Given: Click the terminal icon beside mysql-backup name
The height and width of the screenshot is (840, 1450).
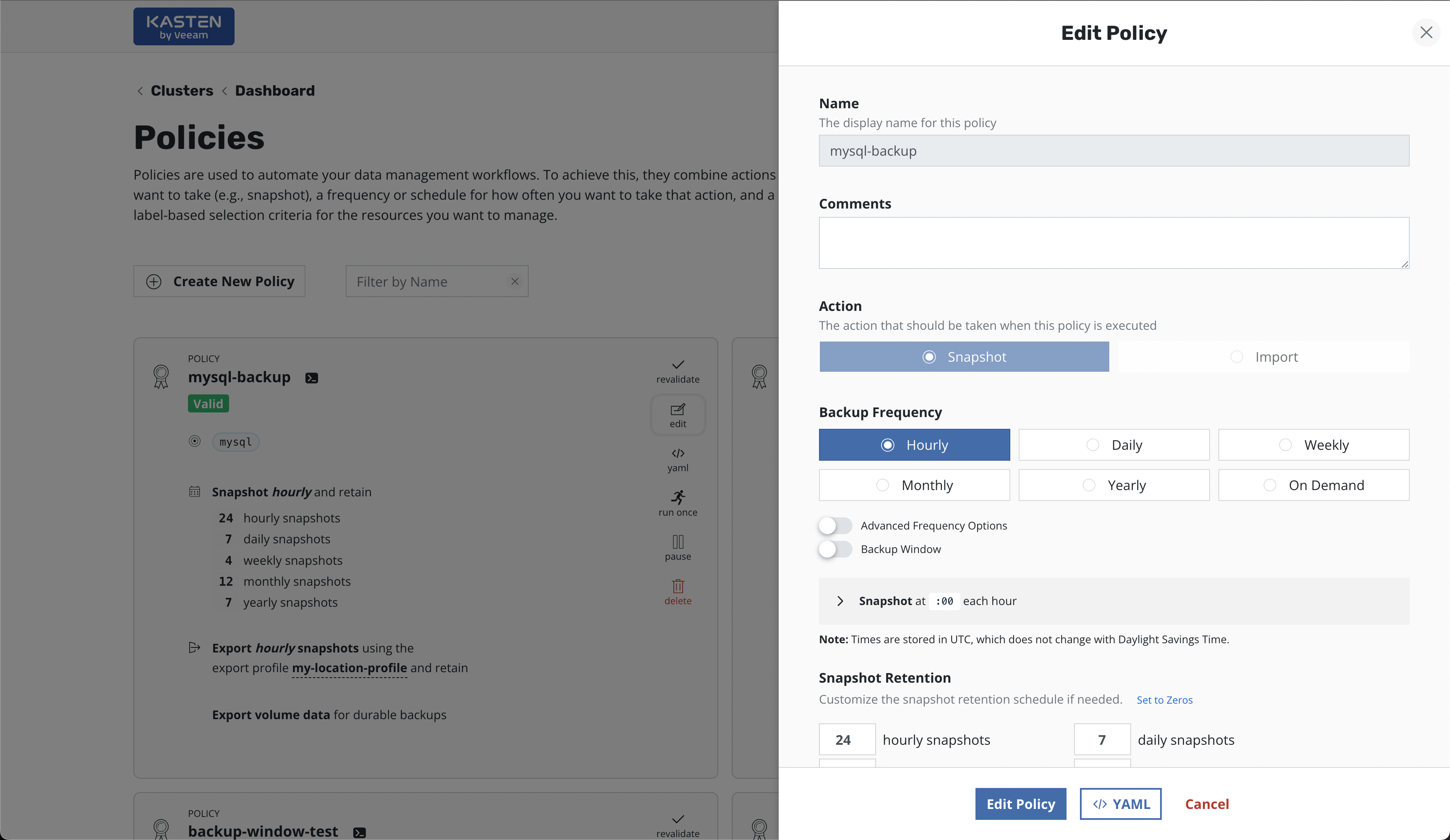Looking at the screenshot, I should tap(311, 378).
